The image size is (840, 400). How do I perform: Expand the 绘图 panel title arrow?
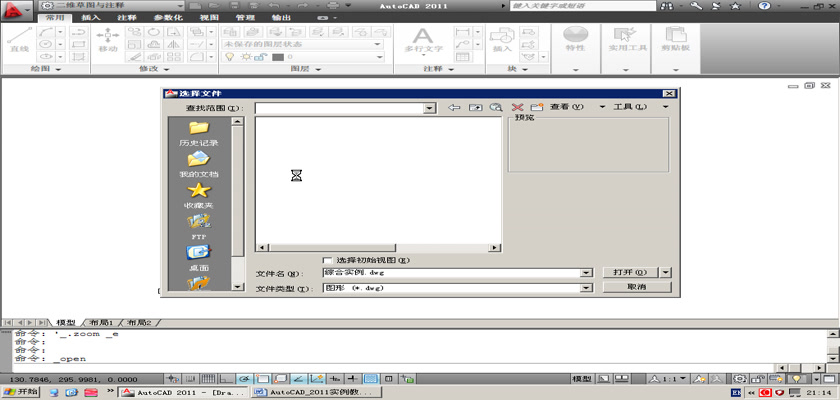pos(58,70)
